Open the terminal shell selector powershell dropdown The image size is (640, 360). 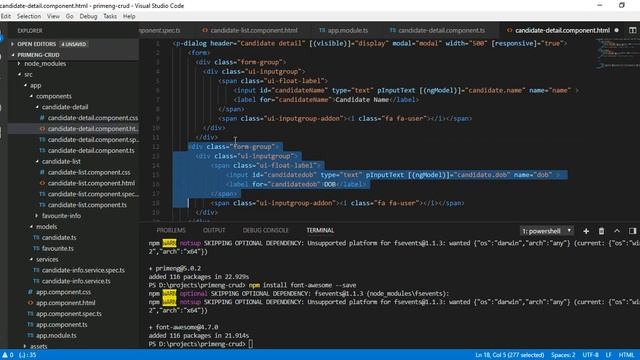click(x=547, y=231)
